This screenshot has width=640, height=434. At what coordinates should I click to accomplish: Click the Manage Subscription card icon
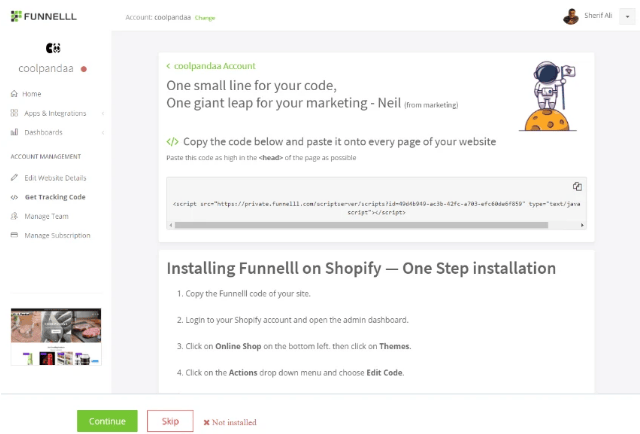pyautogui.click(x=14, y=235)
